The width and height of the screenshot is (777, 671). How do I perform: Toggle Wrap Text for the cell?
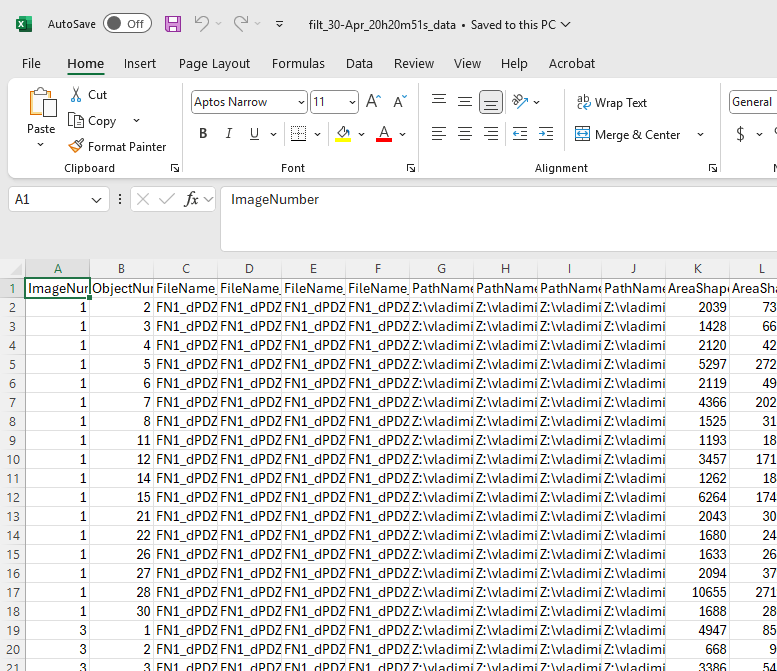611,102
